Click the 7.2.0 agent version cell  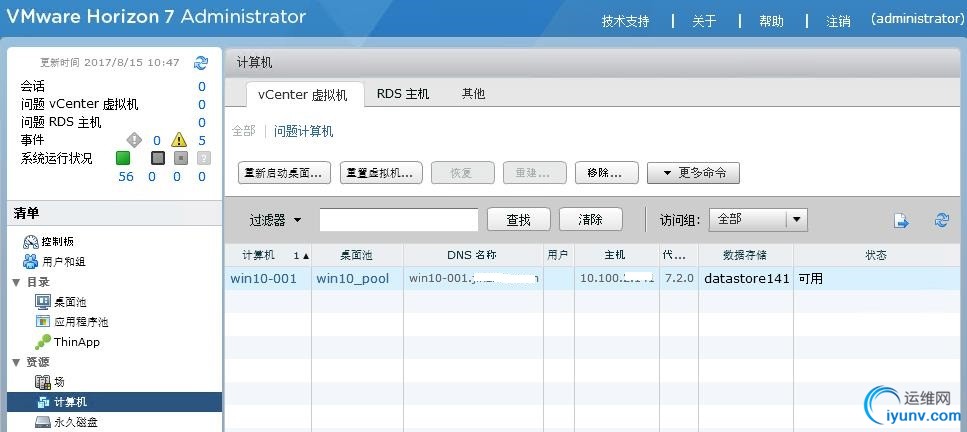[680, 278]
